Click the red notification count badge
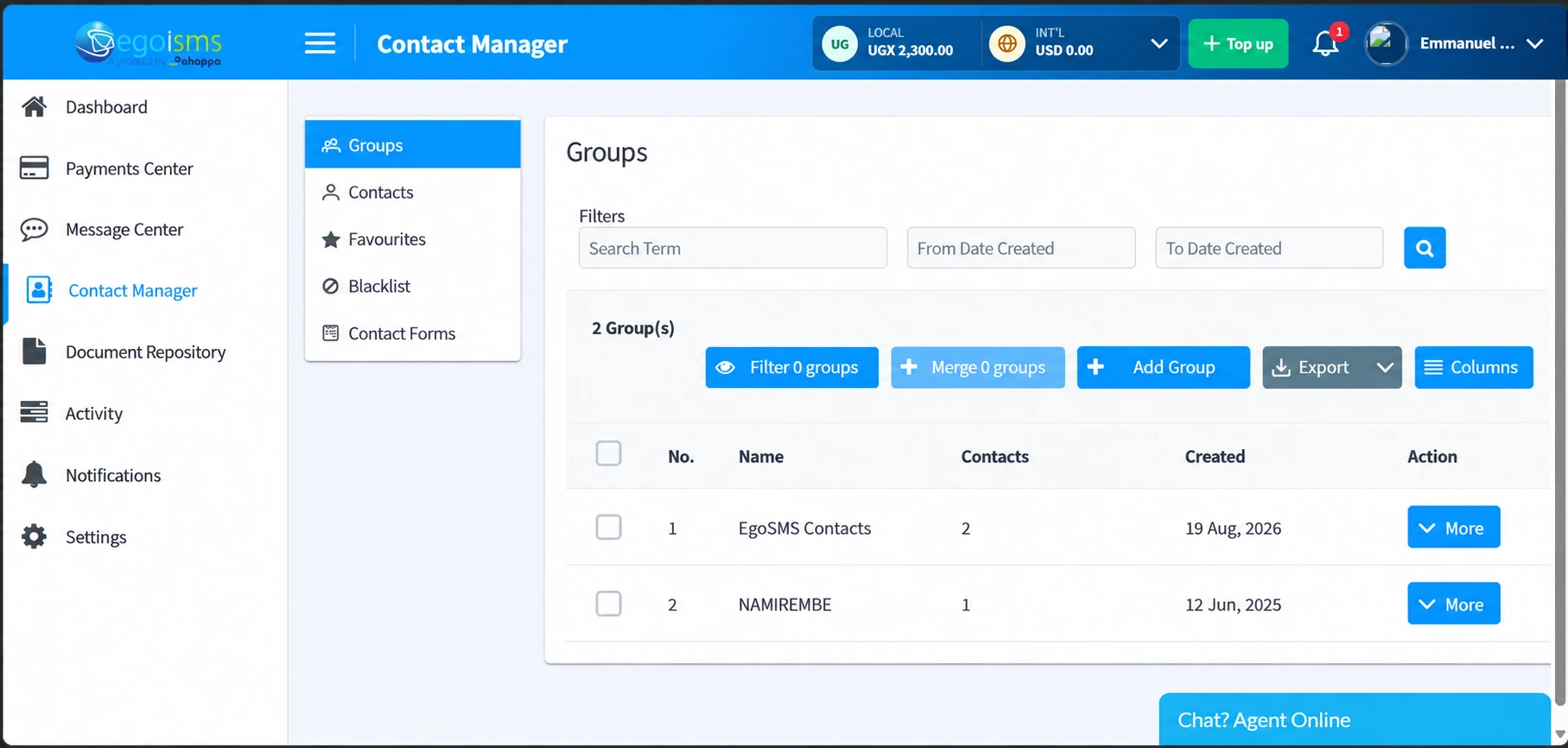 point(1339,32)
